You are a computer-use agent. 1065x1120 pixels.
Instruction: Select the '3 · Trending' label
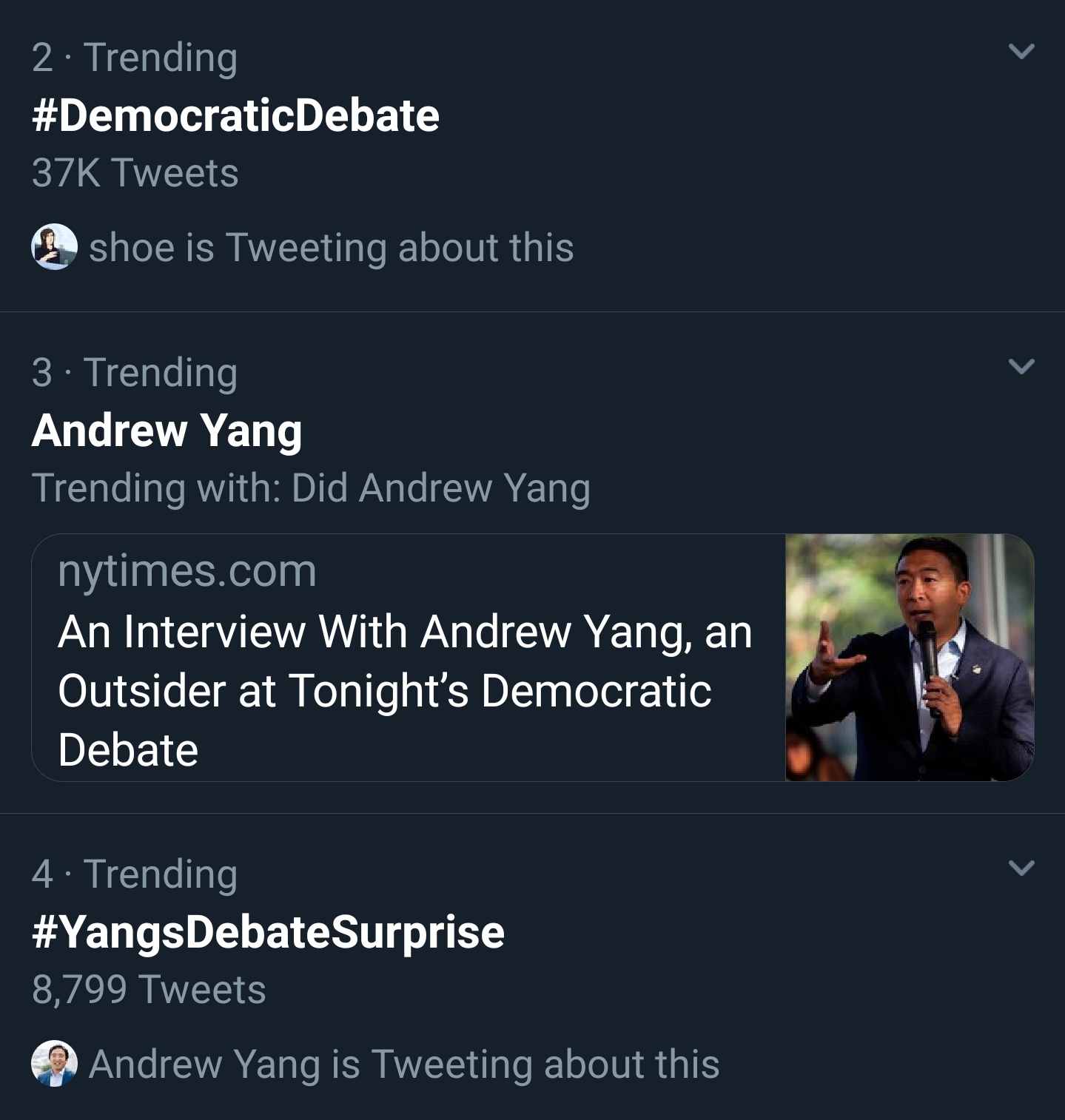(135, 373)
